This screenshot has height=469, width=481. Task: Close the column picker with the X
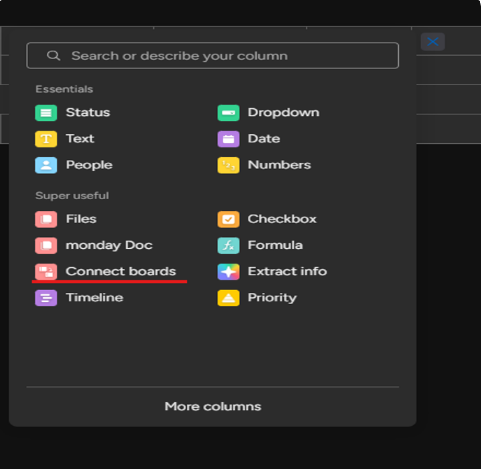(x=433, y=42)
